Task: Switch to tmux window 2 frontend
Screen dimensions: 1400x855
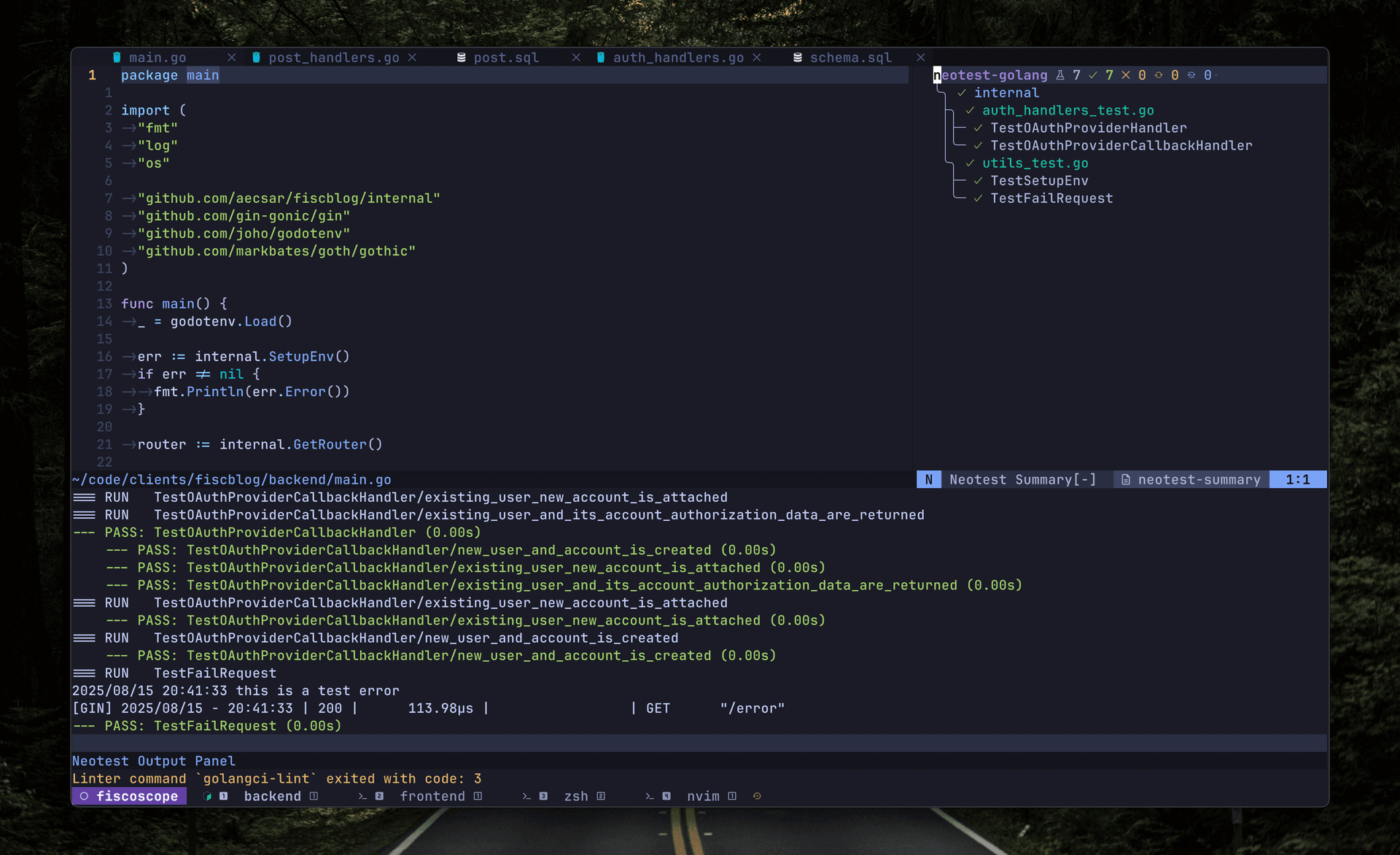Action: point(432,796)
